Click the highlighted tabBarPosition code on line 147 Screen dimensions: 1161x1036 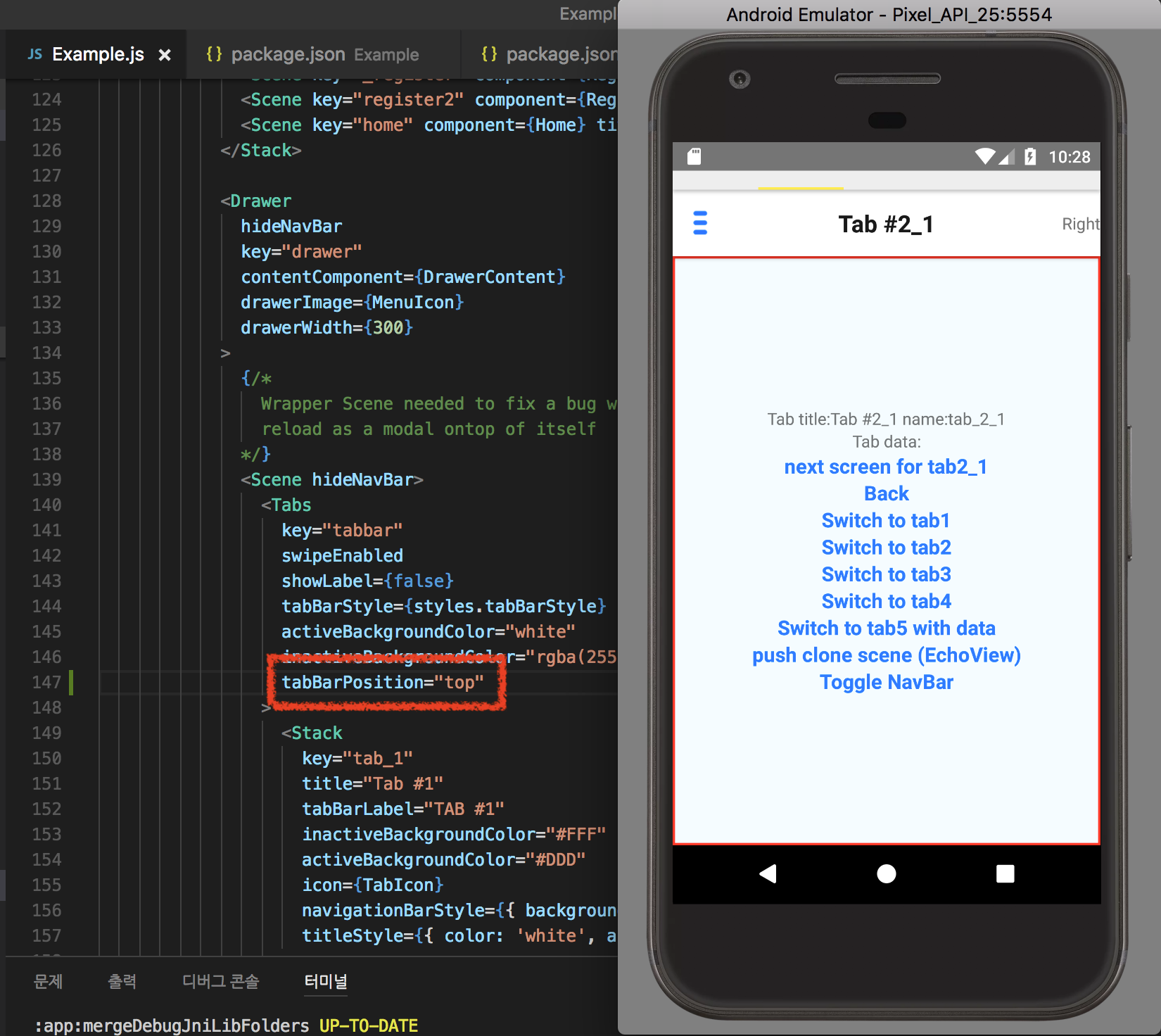(383, 681)
